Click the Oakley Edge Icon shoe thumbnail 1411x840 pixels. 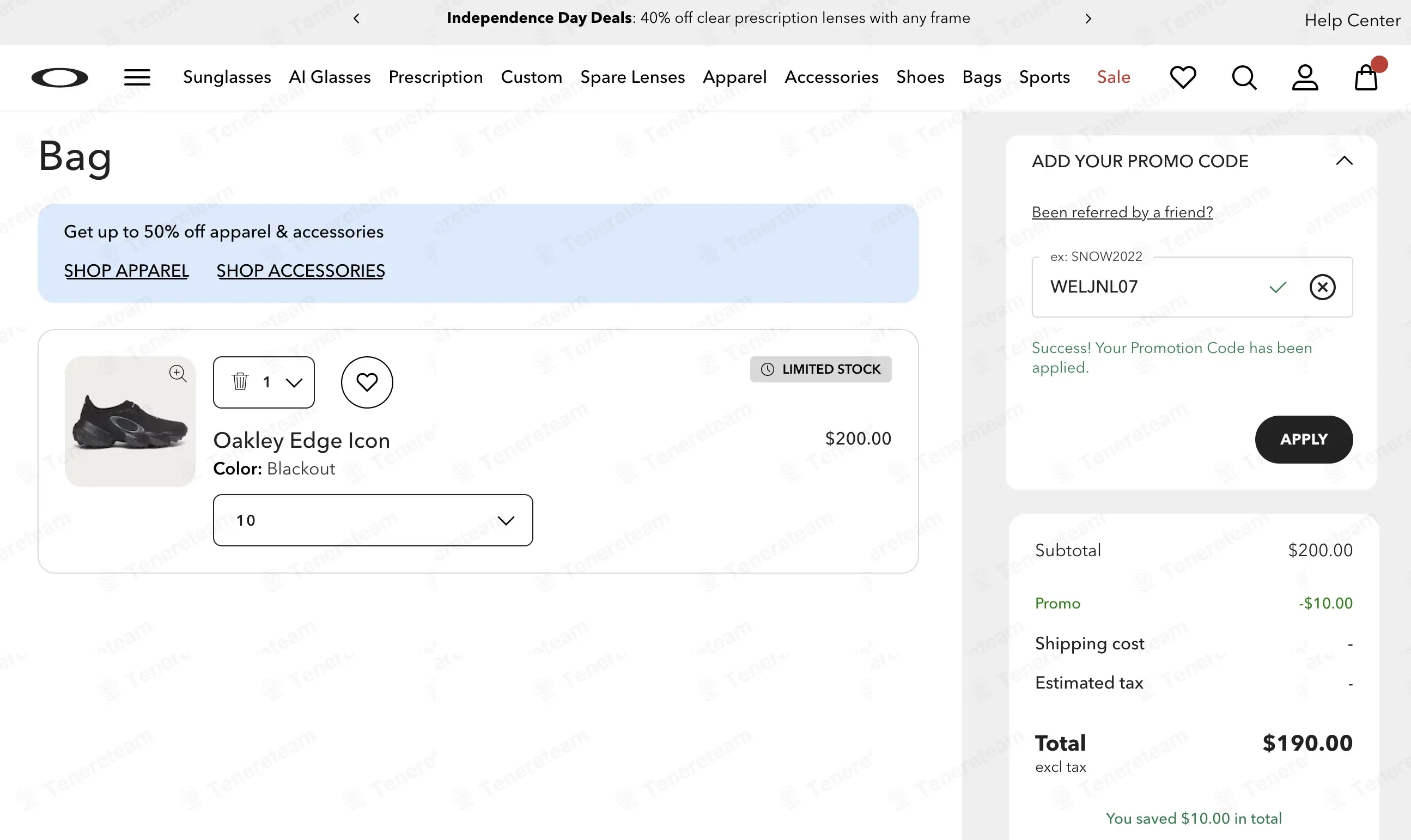pyautogui.click(x=130, y=422)
